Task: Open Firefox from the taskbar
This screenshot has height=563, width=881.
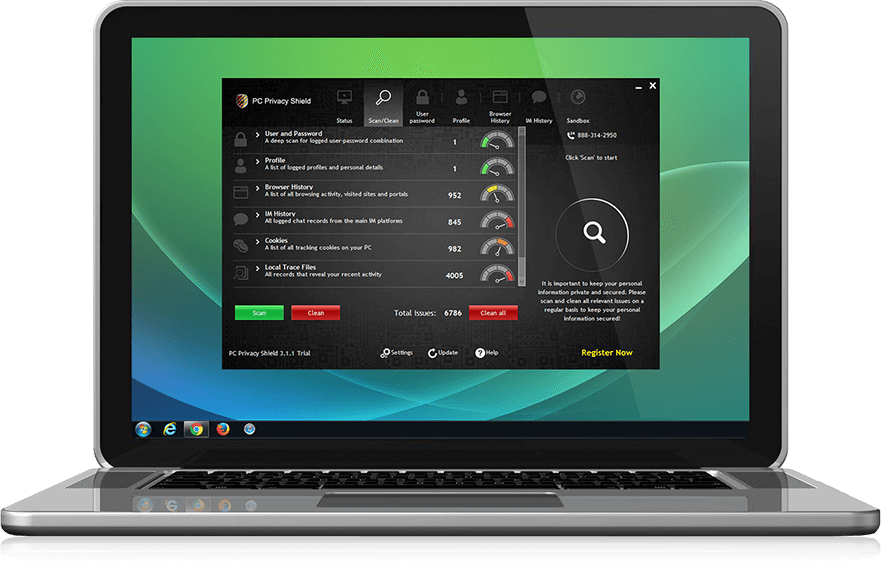Action: (x=223, y=429)
